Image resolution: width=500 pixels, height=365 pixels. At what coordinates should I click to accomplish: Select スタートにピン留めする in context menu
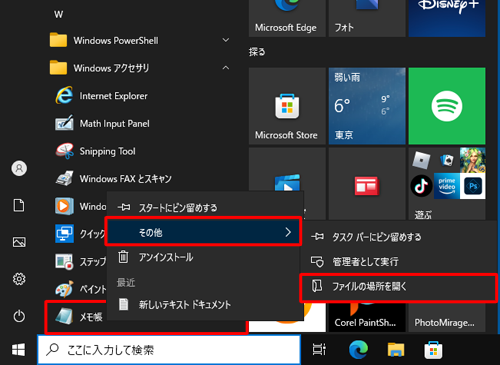point(205,208)
